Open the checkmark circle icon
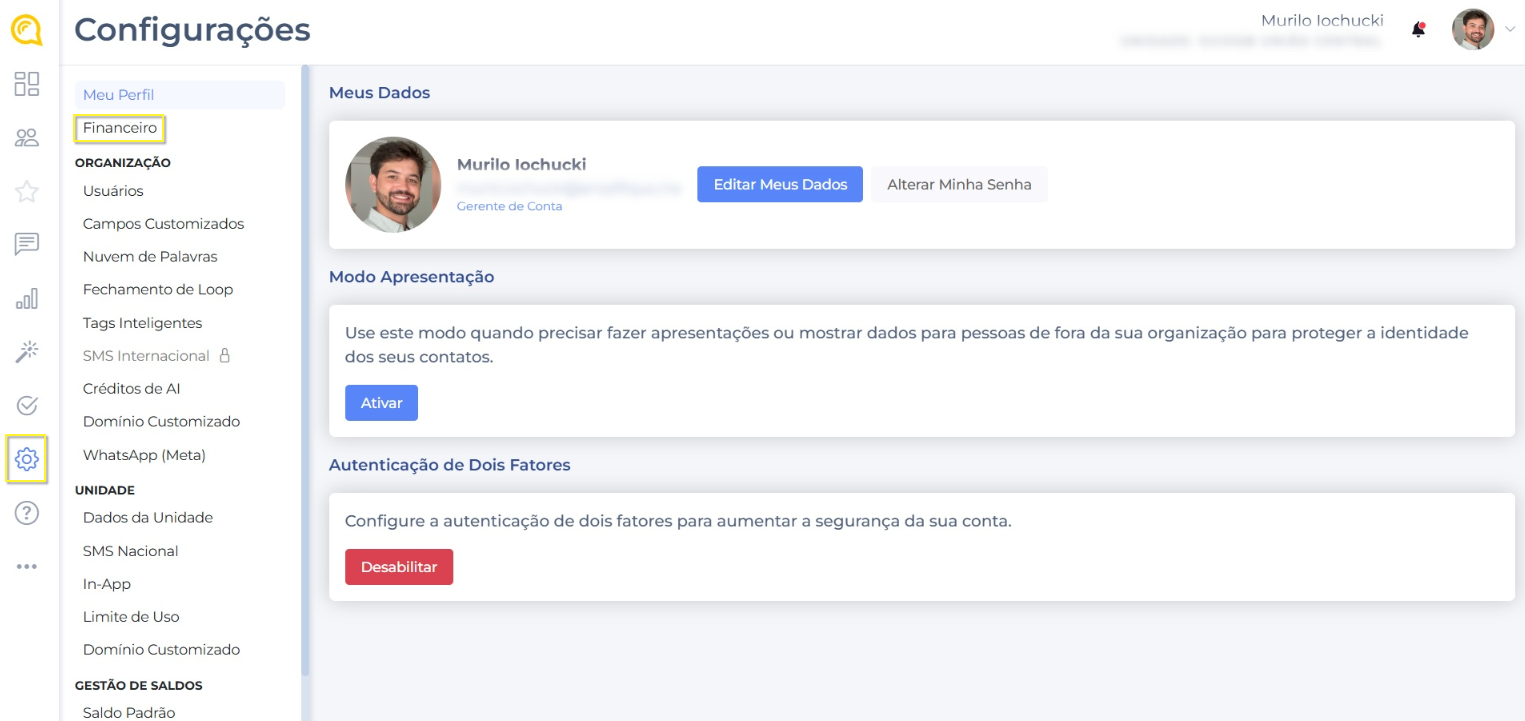The image size is (1525, 721). point(27,405)
